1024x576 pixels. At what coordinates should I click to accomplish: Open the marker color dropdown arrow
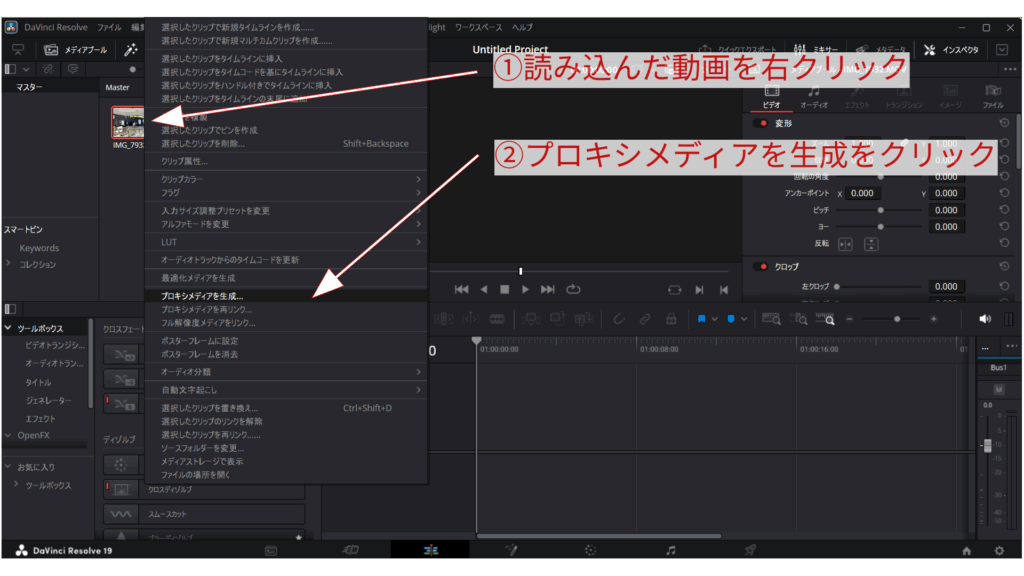[x=744, y=319]
